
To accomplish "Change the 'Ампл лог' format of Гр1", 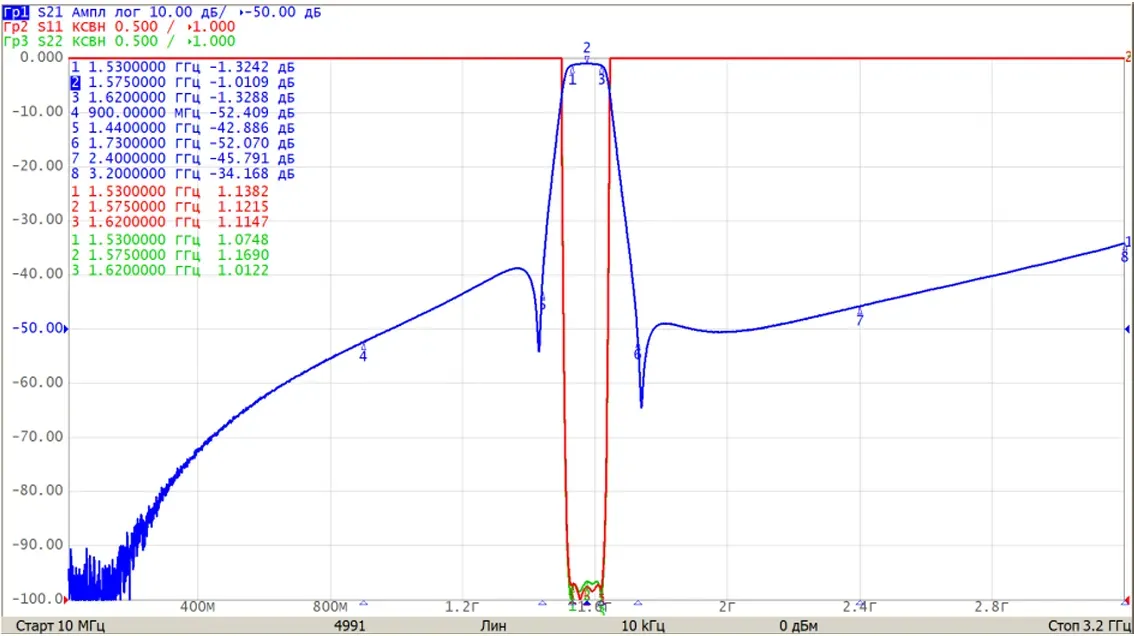I will coord(106,12).
